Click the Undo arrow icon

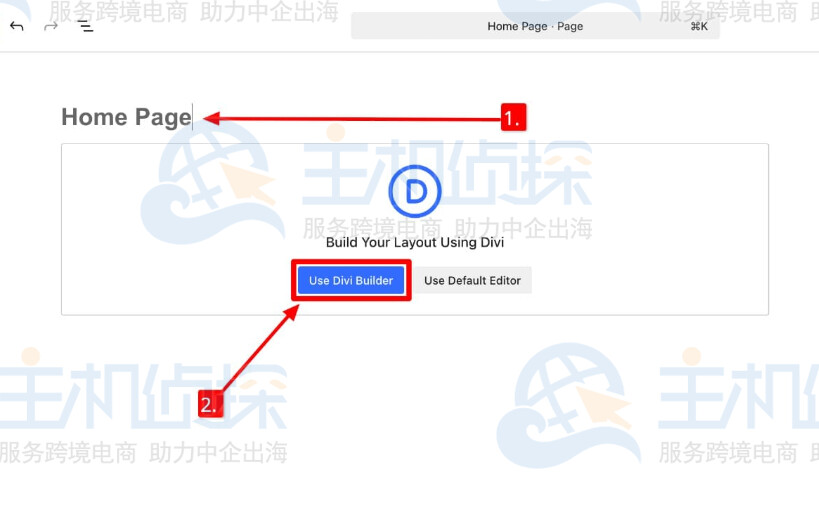pos(17,26)
